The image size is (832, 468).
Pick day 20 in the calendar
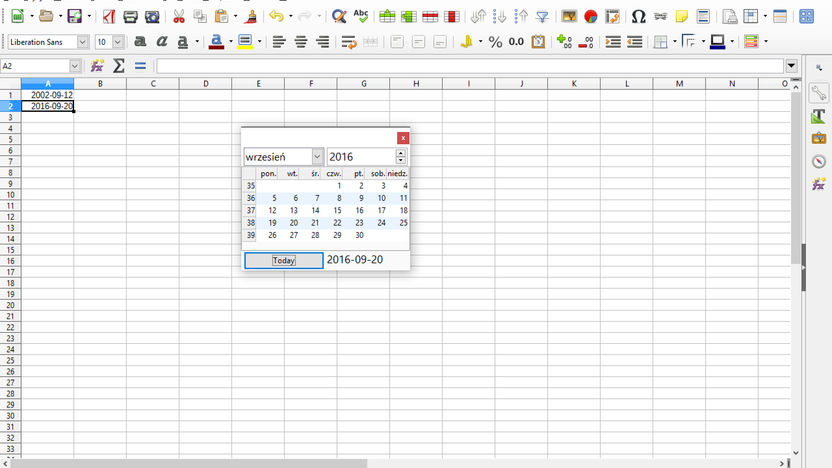coord(293,223)
